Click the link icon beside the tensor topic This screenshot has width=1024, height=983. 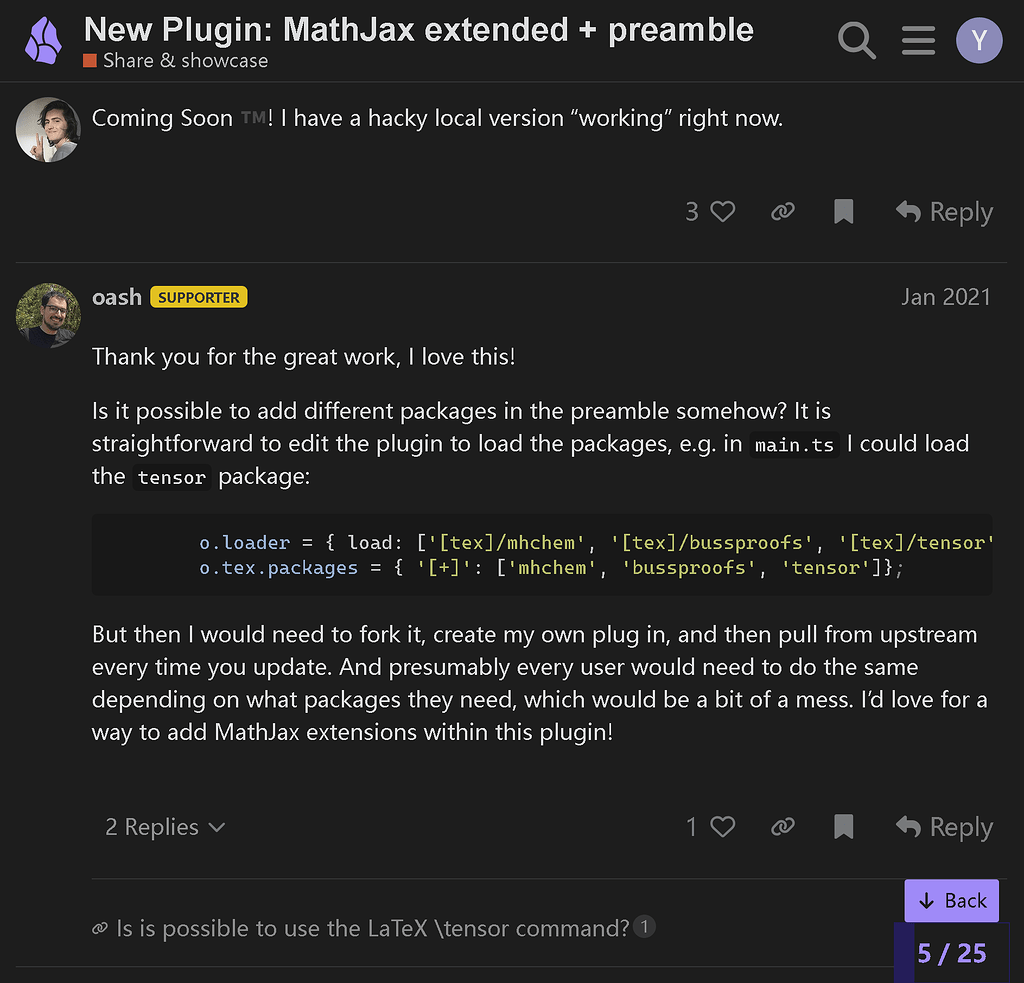click(x=99, y=928)
